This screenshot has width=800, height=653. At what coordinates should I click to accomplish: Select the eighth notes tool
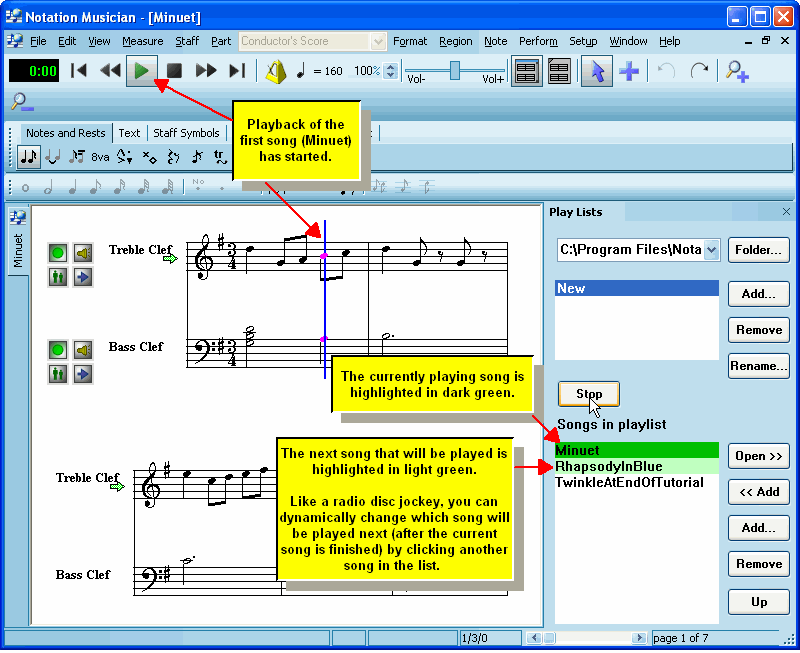pyautogui.click(x=28, y=157)
